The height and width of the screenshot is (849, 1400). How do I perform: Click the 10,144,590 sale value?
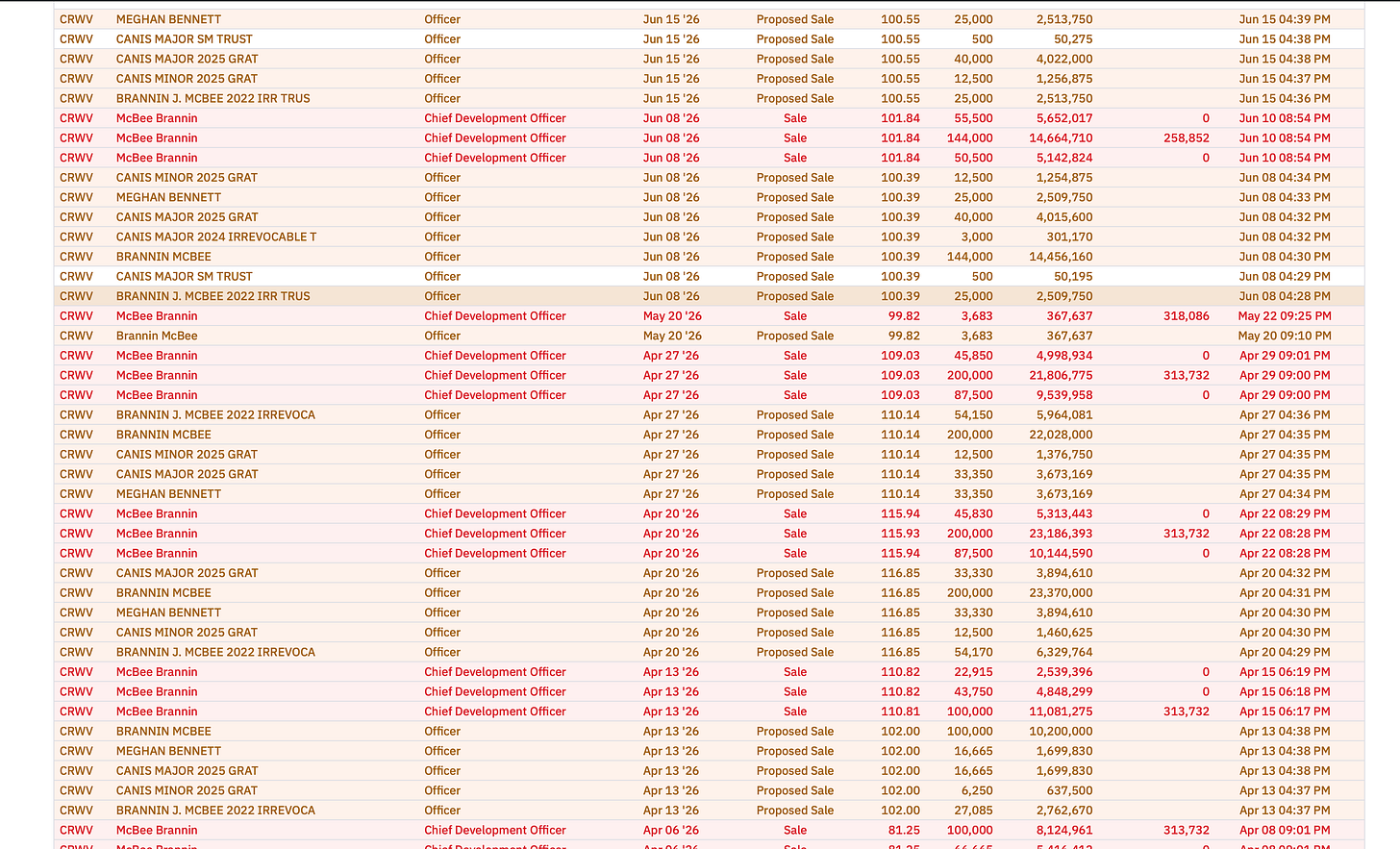[1061, 553]
